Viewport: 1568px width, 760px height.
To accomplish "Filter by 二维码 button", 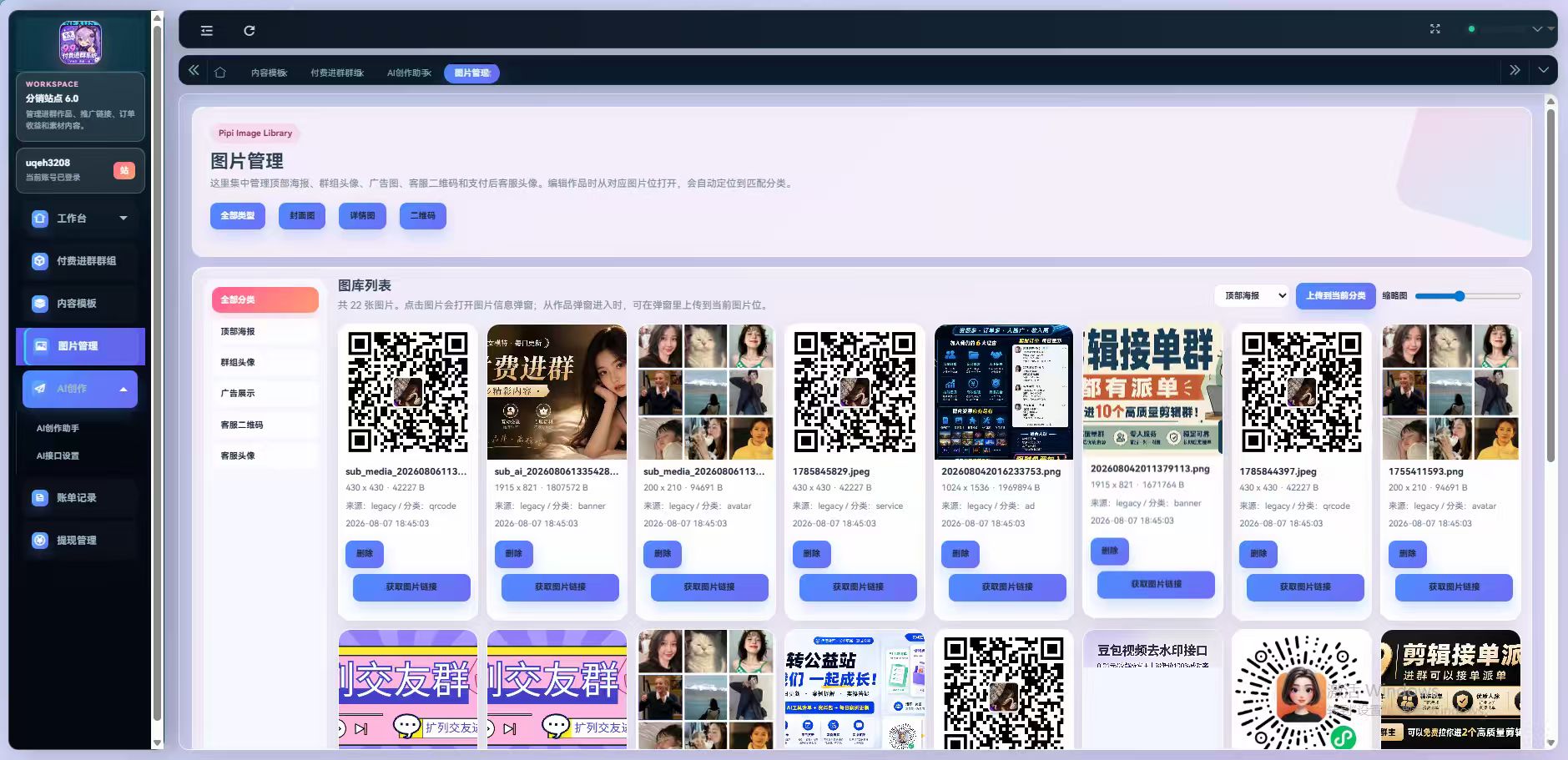I will pos(423,216).
